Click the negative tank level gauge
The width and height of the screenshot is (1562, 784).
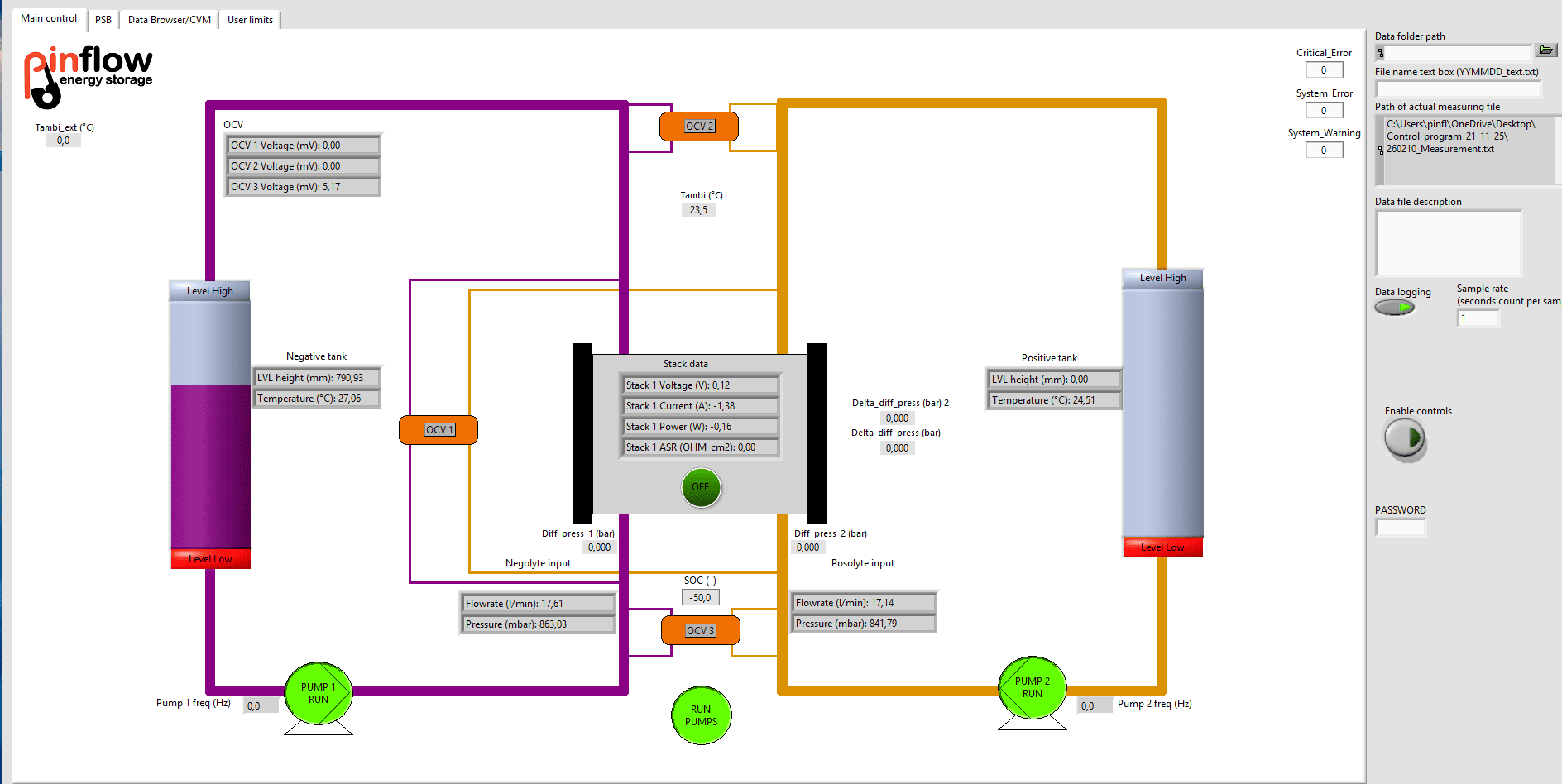210,425
